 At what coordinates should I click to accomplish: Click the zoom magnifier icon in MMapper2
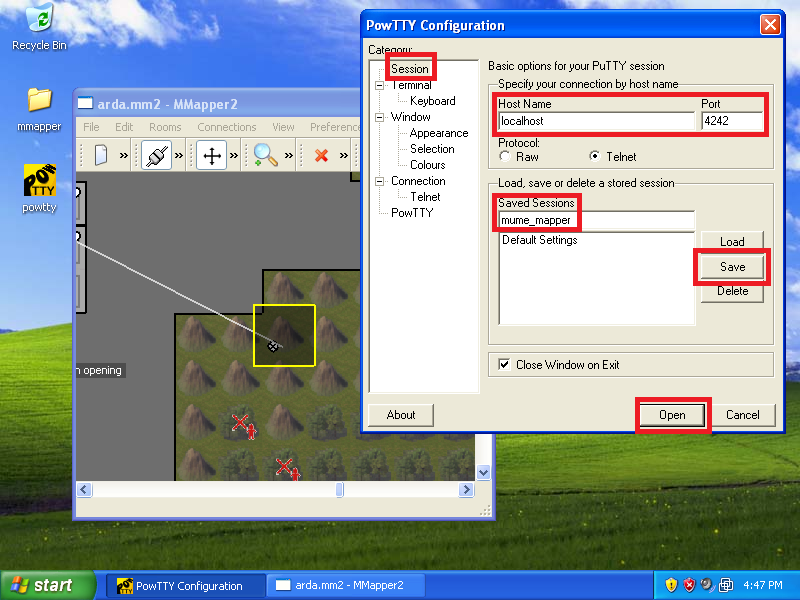pos(265,155)
